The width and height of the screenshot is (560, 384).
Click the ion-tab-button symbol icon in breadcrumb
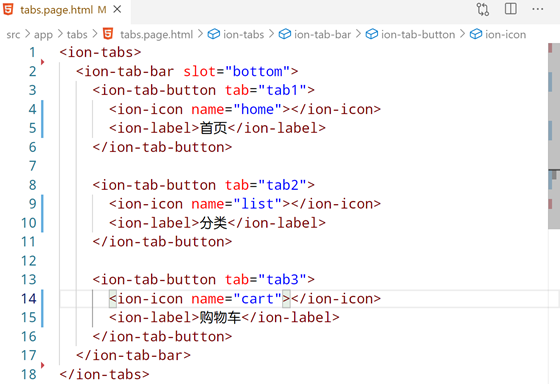pyautogui.click(x=372, y=34)
